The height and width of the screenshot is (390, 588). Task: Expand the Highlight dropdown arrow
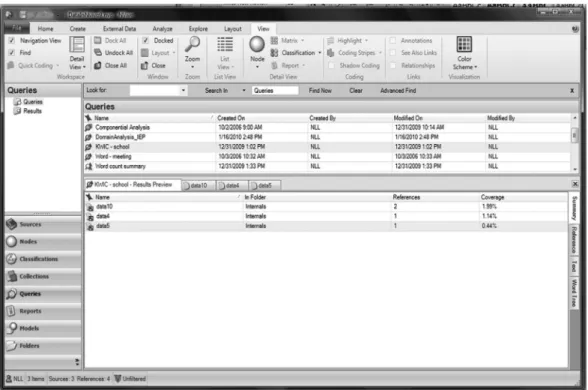tap(366, 40)
